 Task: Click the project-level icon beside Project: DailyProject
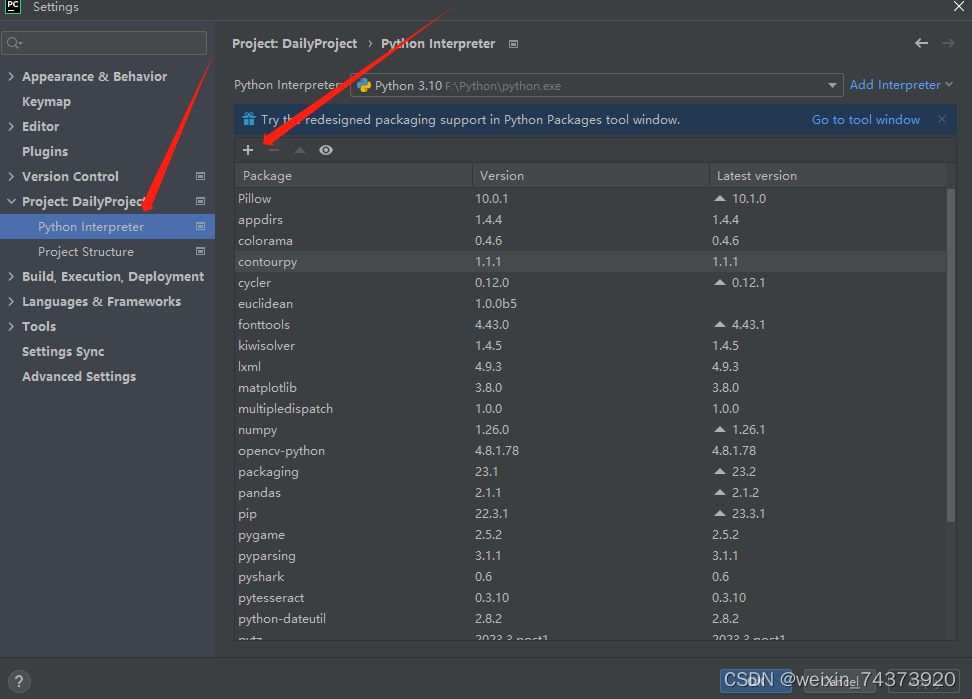tap(200, 201)
